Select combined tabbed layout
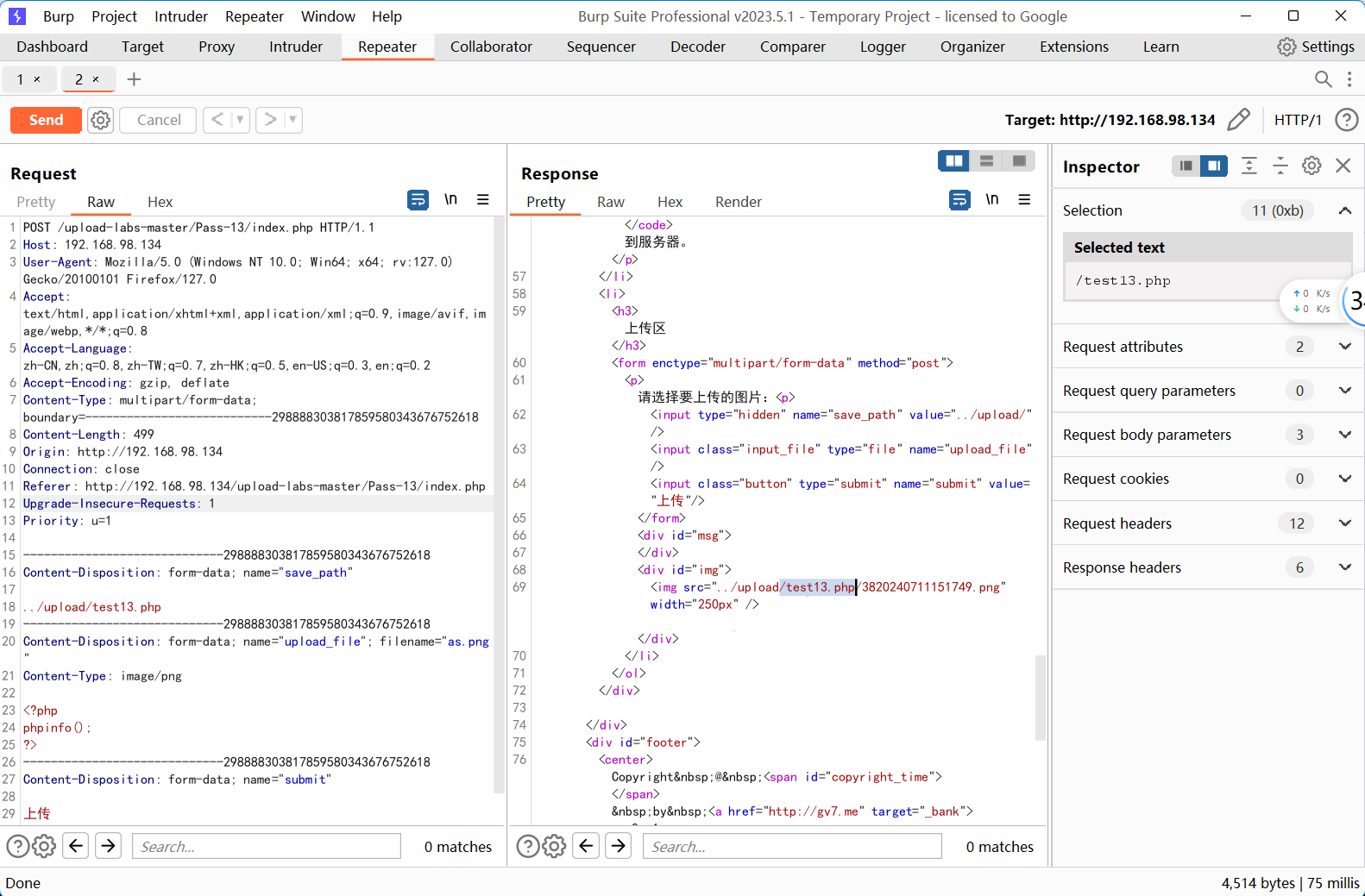The height and width of the screenshot is (896, 1365). coord(1019,161)
